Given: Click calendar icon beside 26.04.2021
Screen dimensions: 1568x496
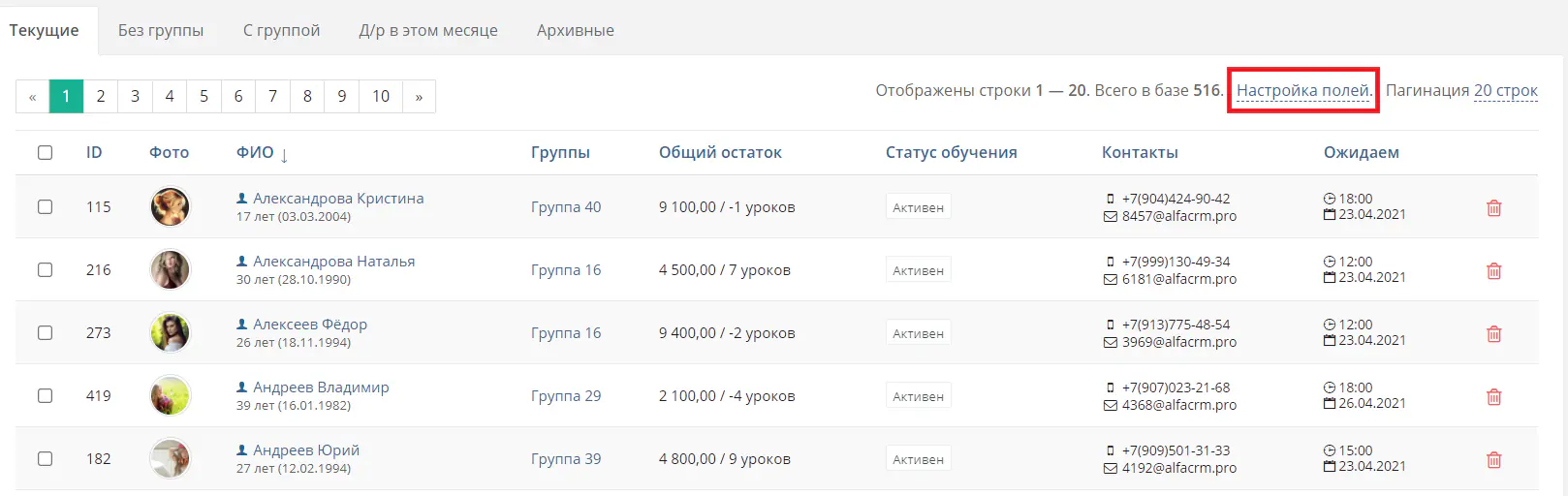Looking at the screenshot, I should [x=1330, y=403].
